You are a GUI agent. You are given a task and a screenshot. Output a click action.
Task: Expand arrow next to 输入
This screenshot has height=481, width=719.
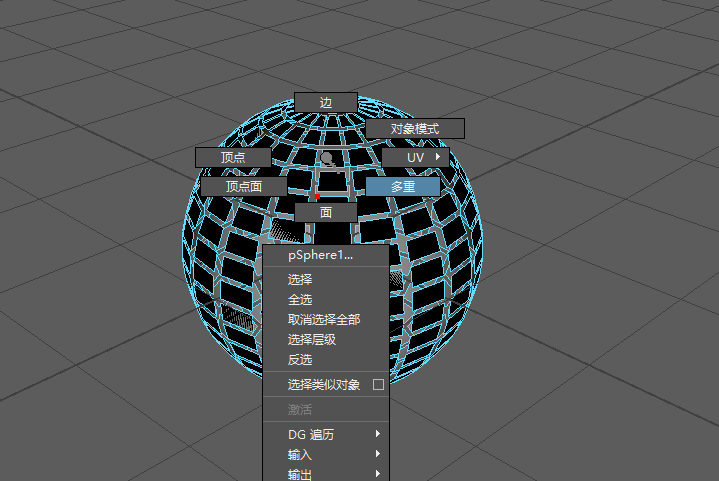tap(378, 453)
